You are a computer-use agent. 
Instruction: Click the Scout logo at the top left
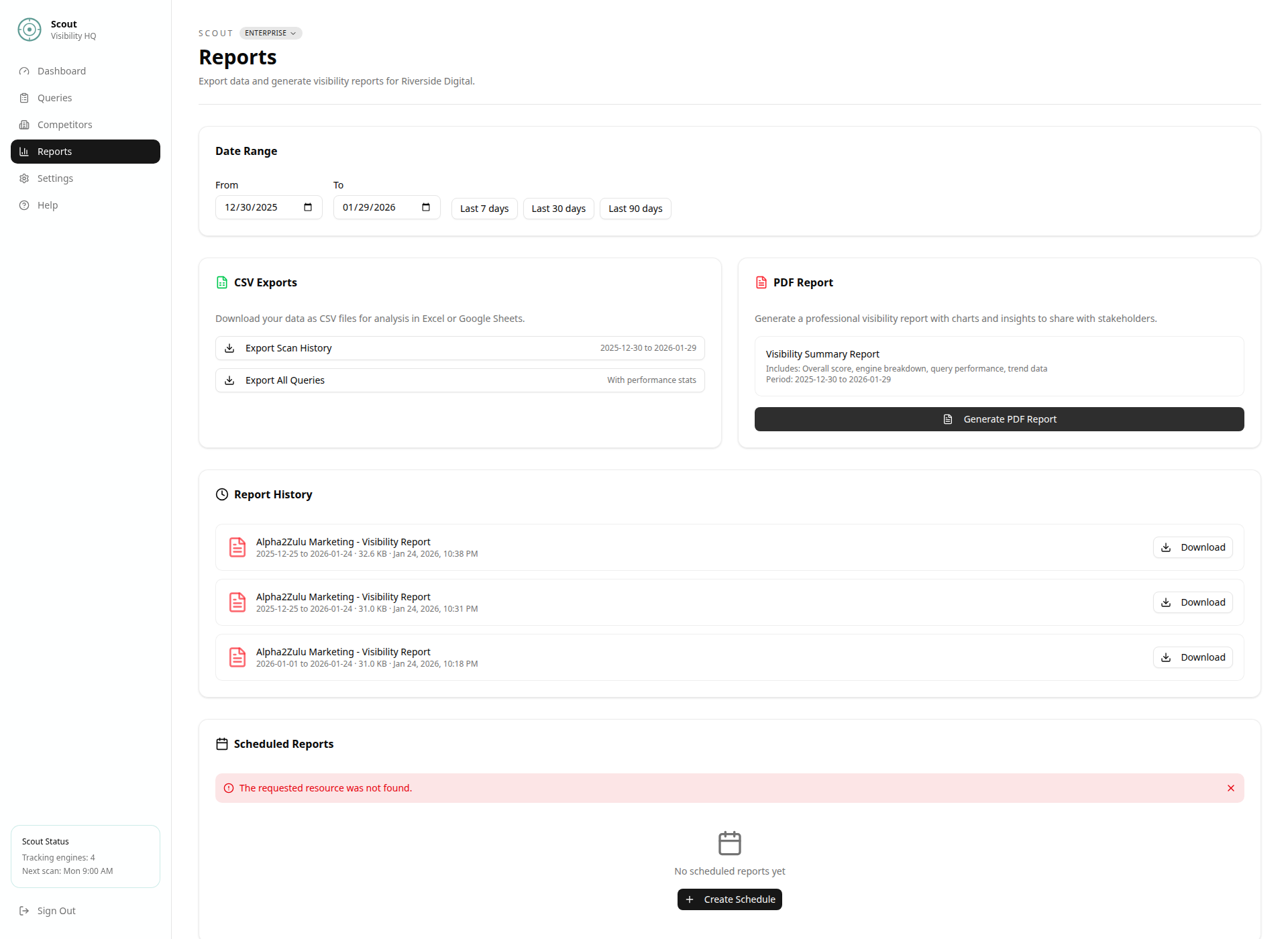tap(29, 30)
